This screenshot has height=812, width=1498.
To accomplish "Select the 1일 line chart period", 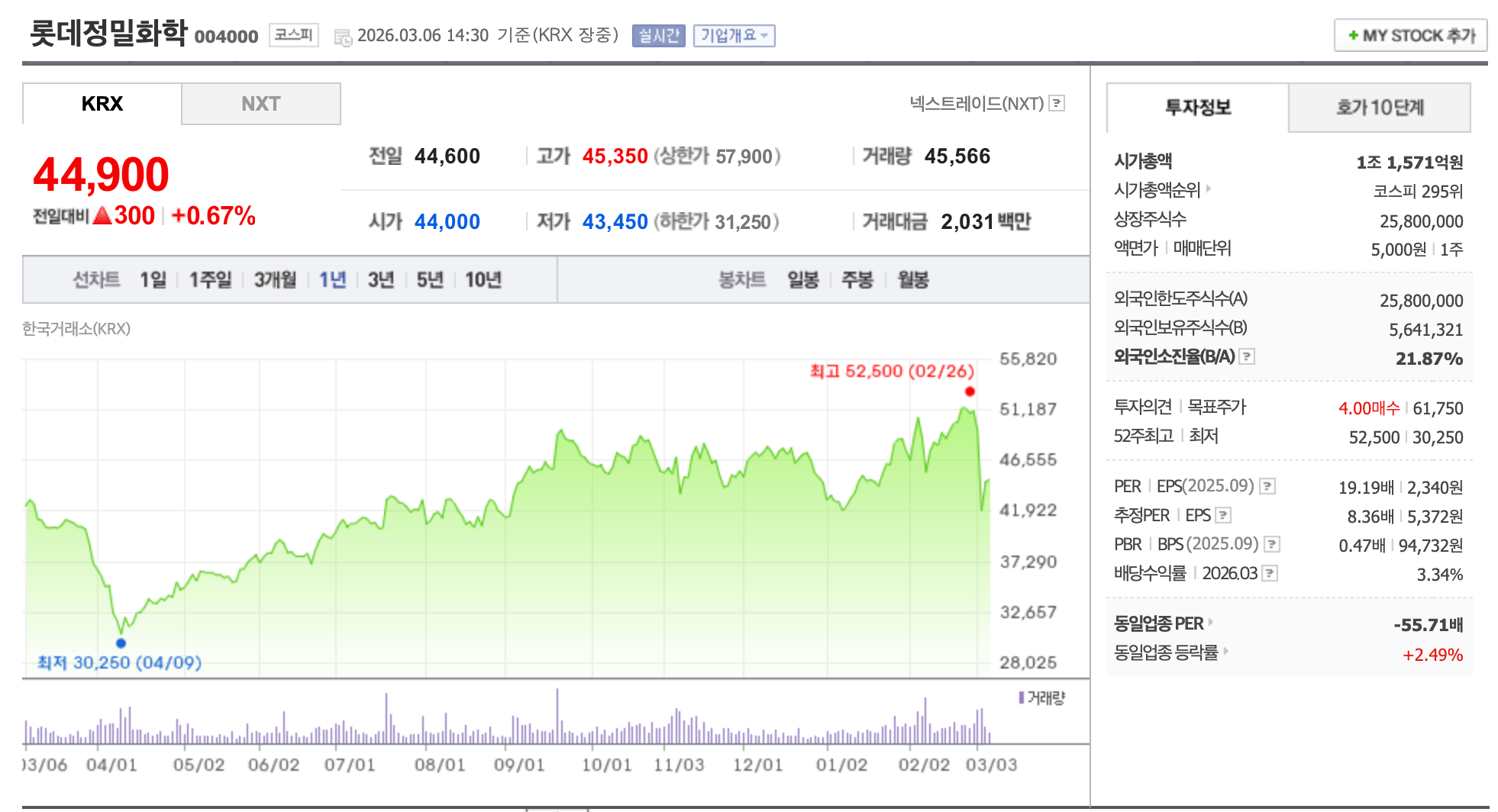I will point(153,280).
